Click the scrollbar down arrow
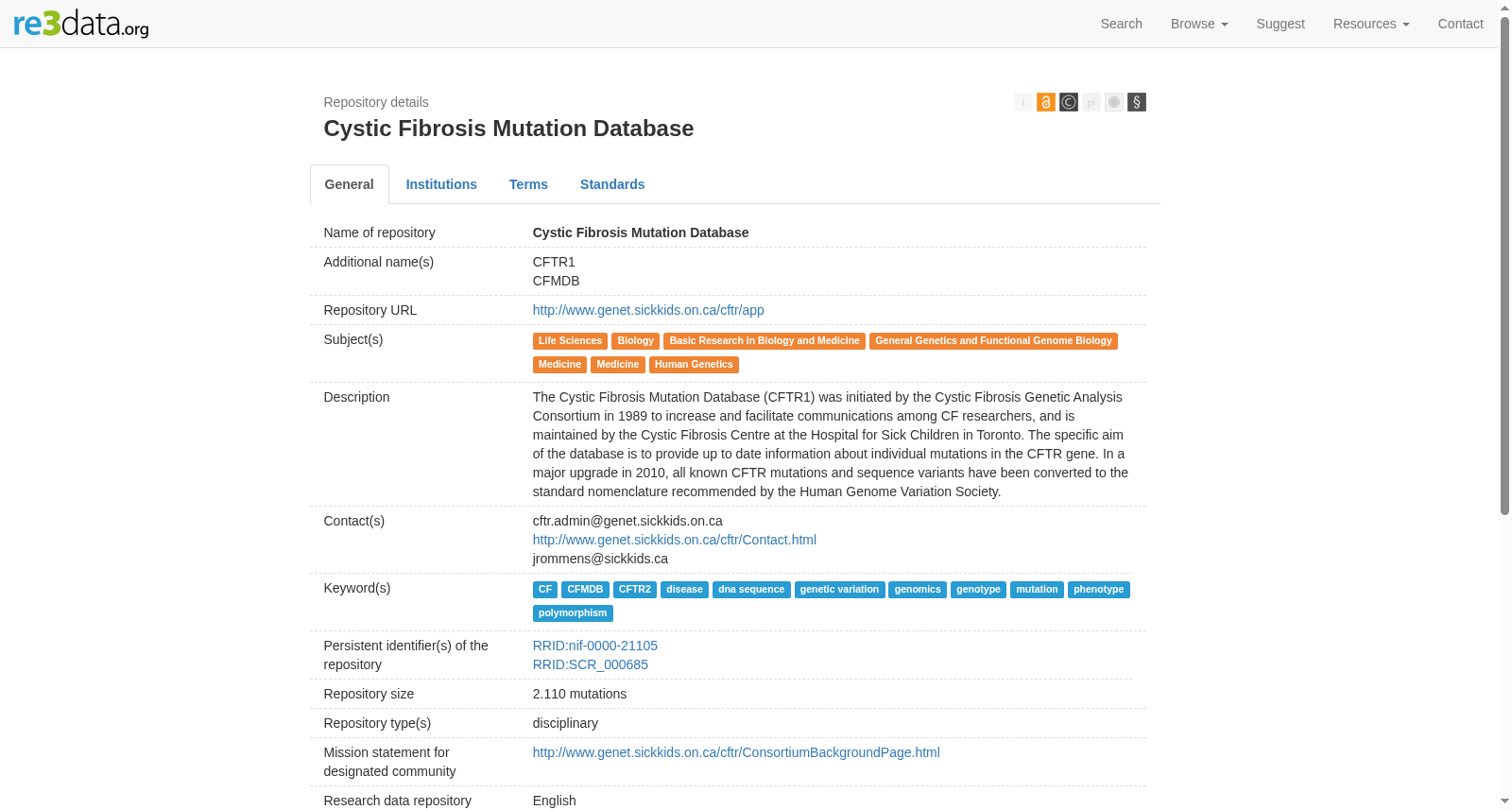The height and width of the screenshot is (810, 1512). (1504, 802)
